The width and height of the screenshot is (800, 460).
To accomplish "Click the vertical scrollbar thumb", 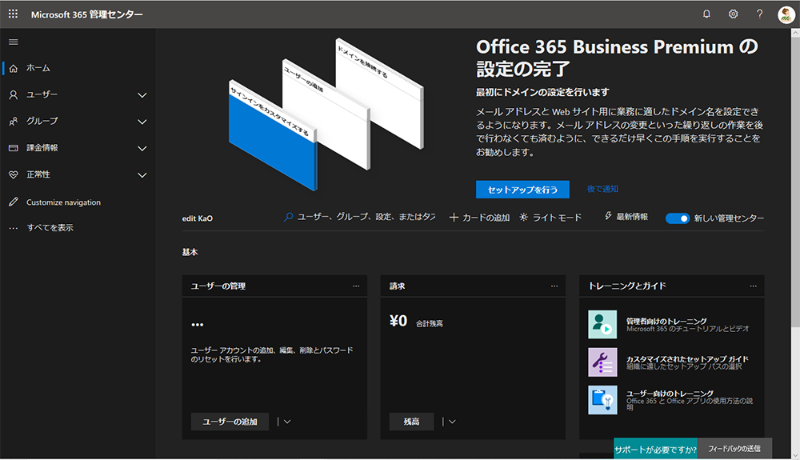I will pyautogui.click(x=795, y=182).
